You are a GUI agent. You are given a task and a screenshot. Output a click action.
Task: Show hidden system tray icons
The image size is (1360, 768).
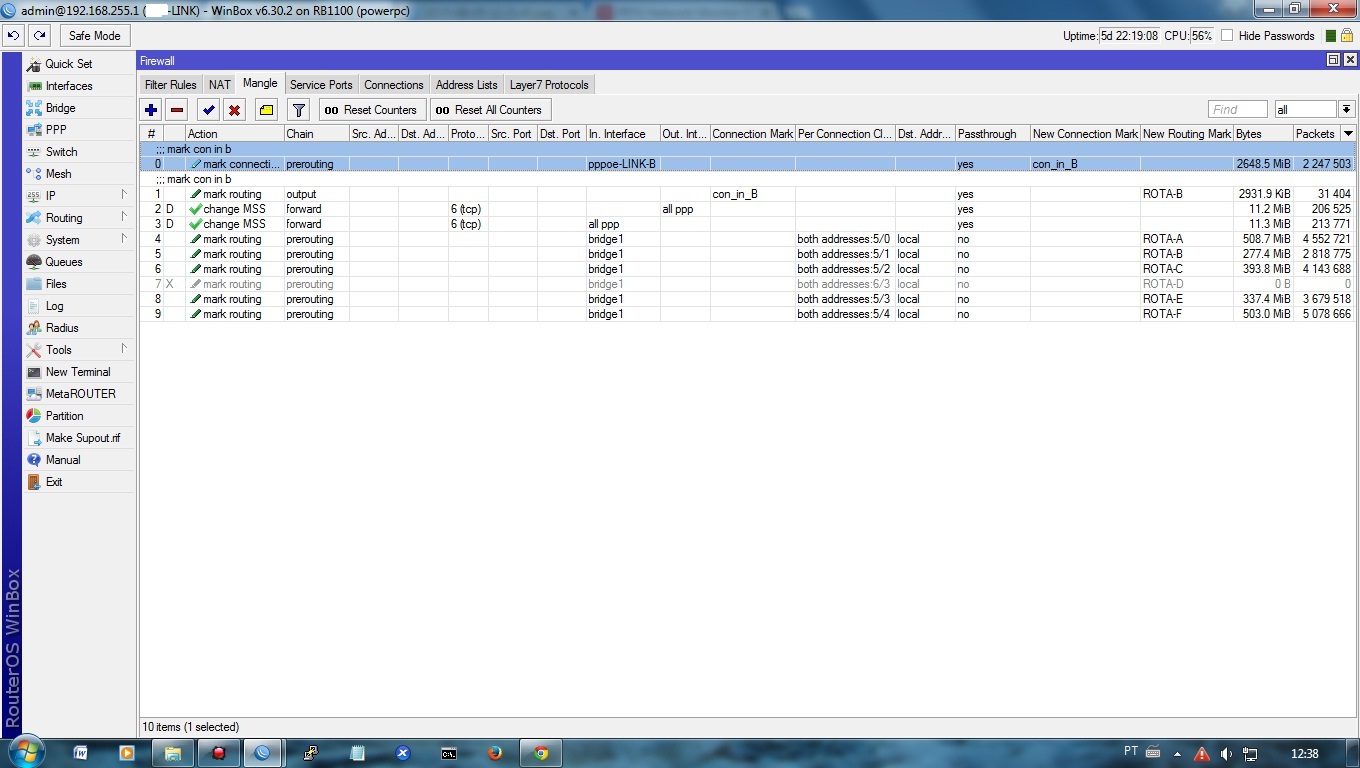1177,754
